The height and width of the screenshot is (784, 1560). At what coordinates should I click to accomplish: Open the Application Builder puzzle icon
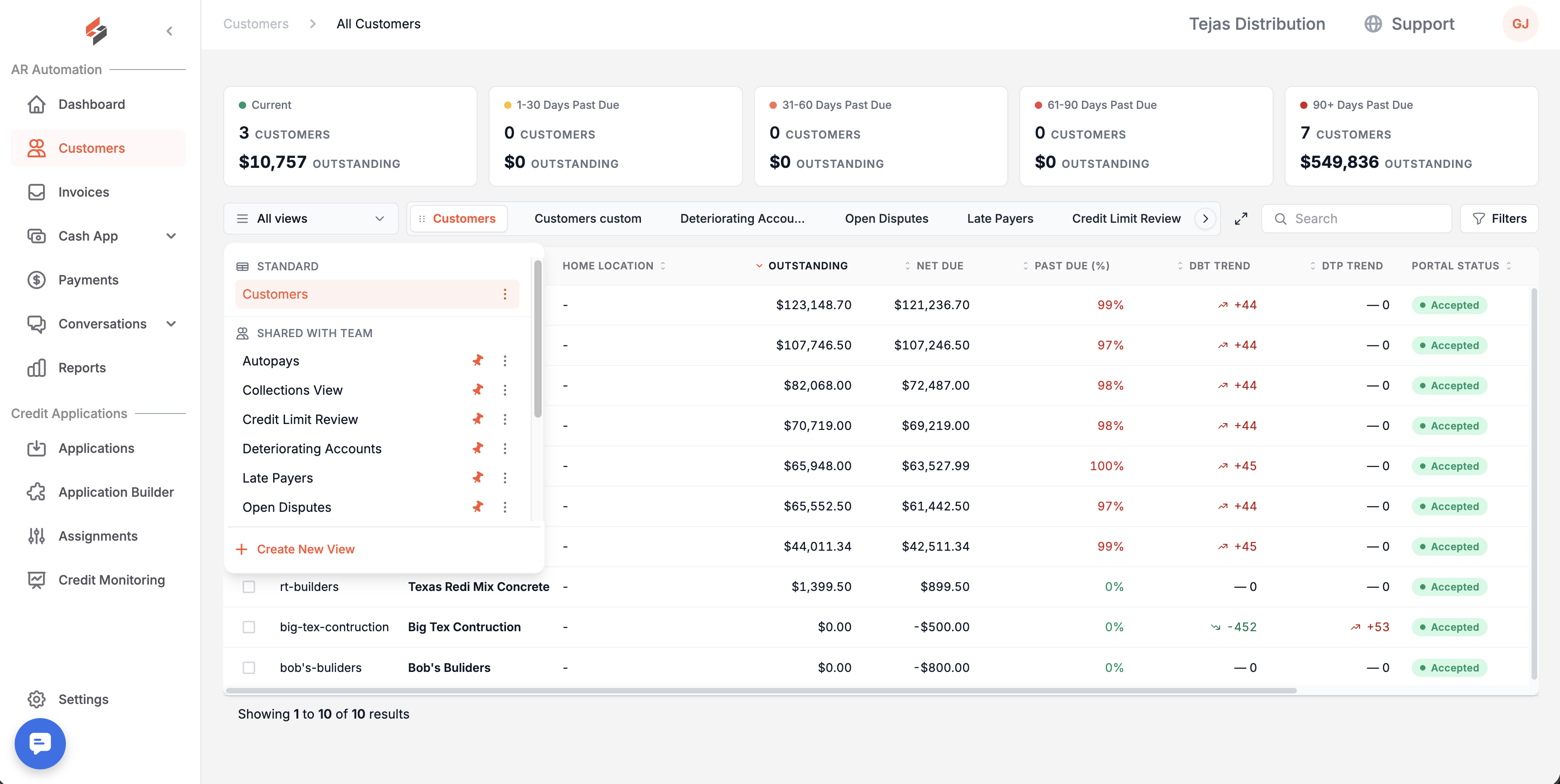click(x=36, y=492)
